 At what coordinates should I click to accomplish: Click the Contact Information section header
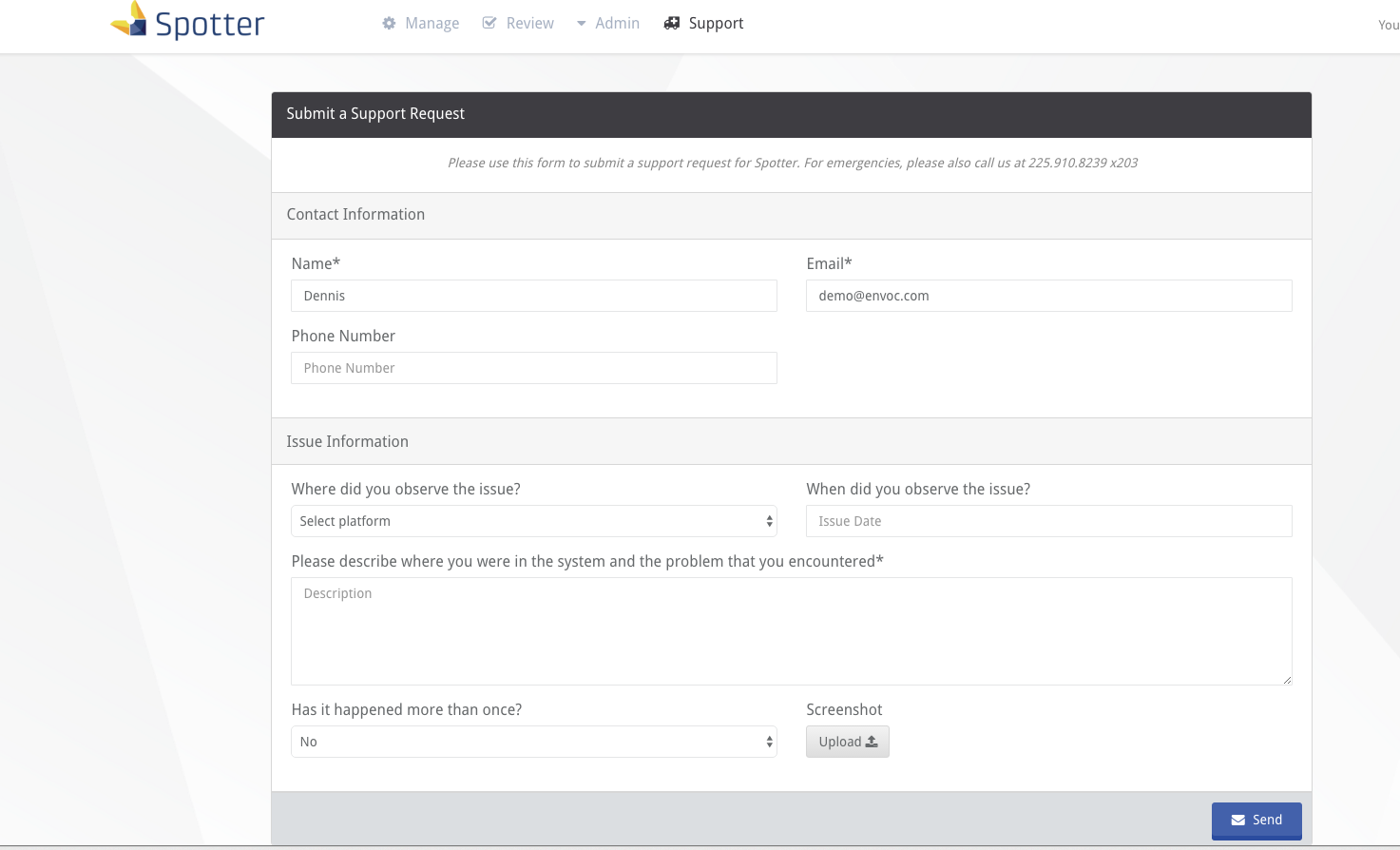tap(792, 215)
